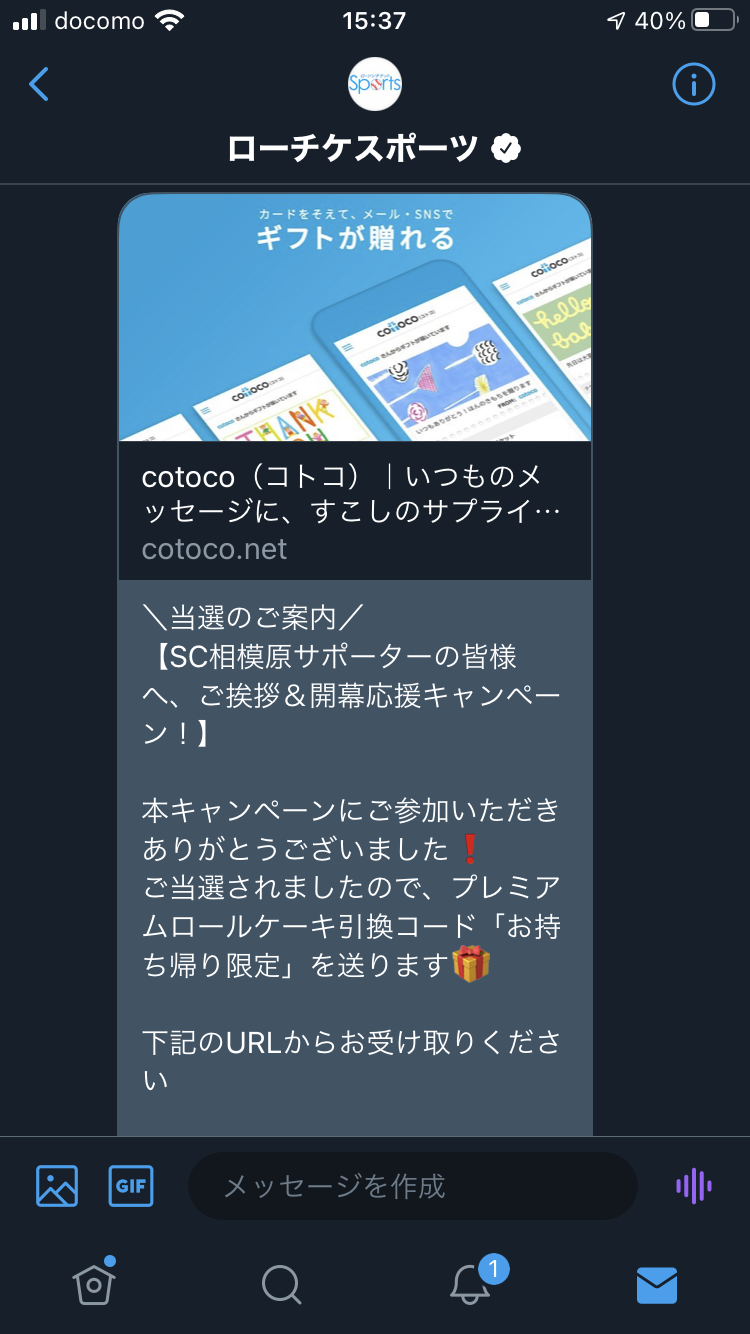750x1334 pixels.
Task: Tap the battery indicator in status bar
Action: (x=715, y=21)
